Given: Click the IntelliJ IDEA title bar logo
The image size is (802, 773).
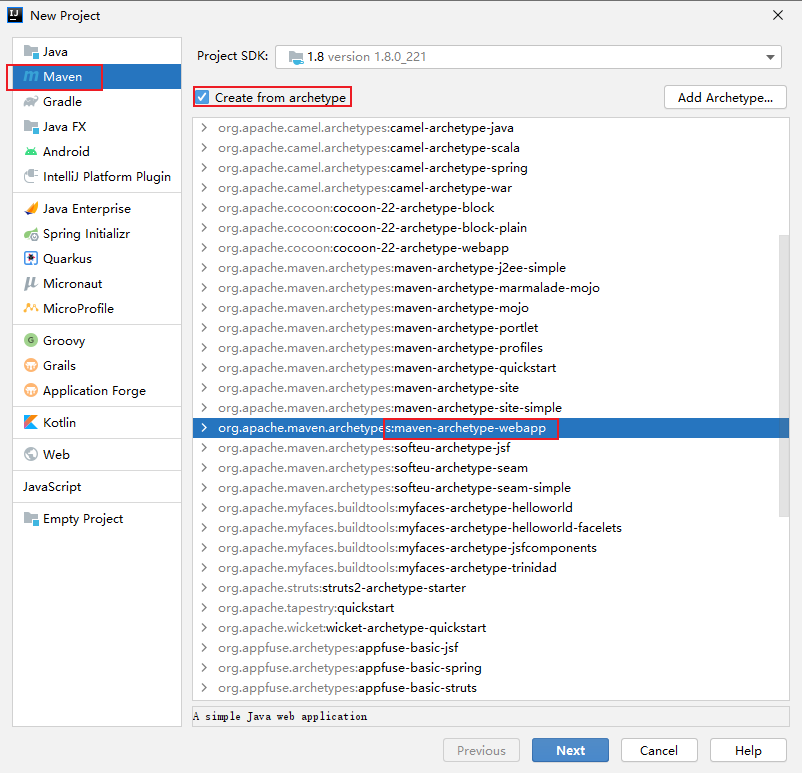Looking at the screenshot, I should click(x=15, y=15).
